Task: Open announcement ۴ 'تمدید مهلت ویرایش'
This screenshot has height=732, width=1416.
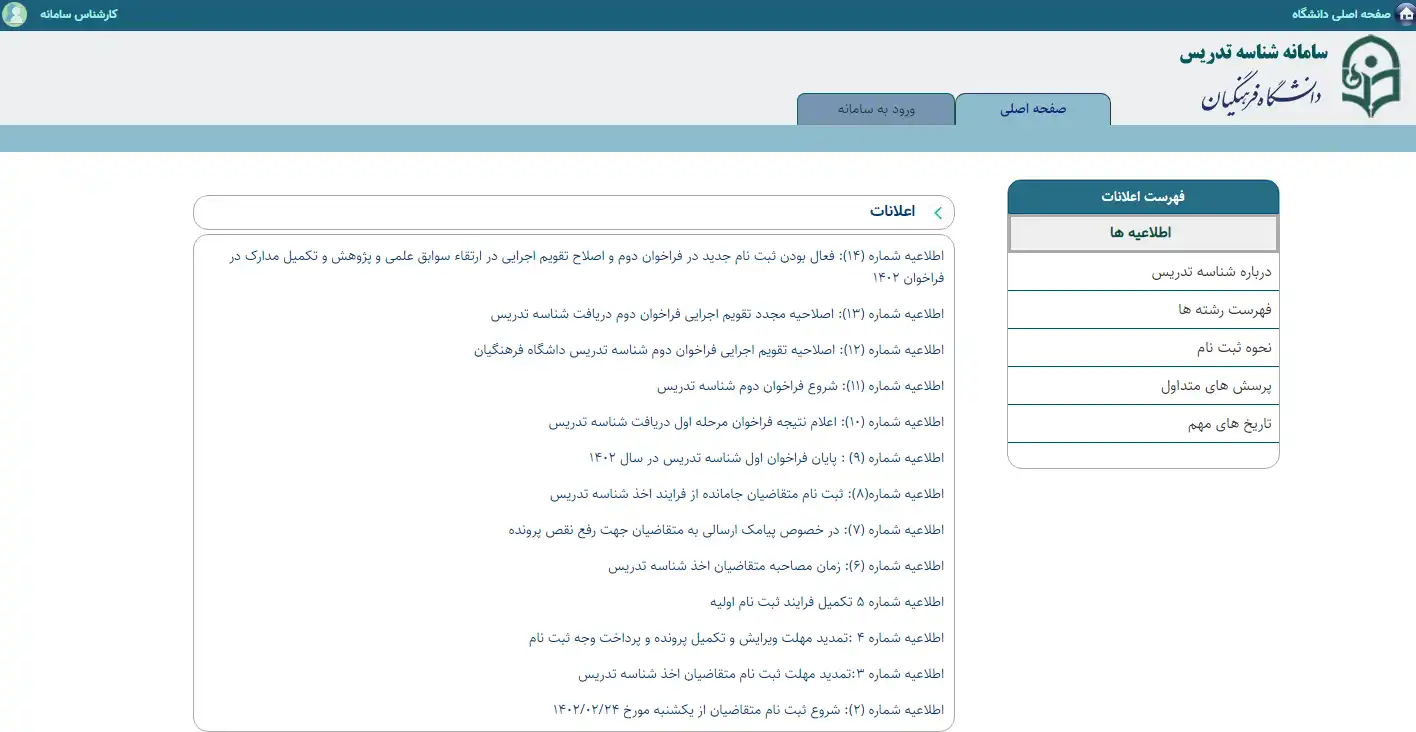Action: point(736,638)
